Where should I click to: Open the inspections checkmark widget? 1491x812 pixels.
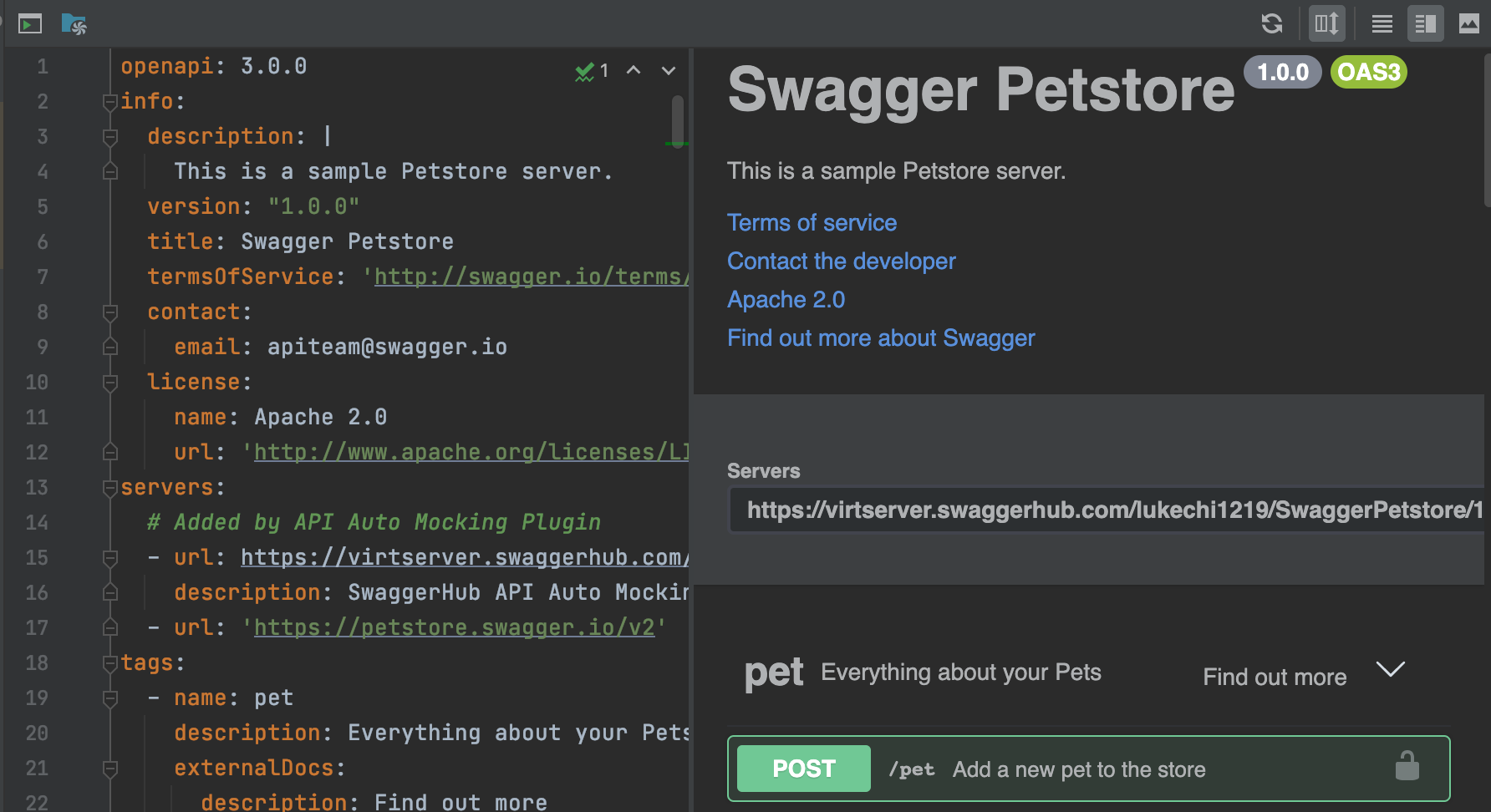pos(592,71)
